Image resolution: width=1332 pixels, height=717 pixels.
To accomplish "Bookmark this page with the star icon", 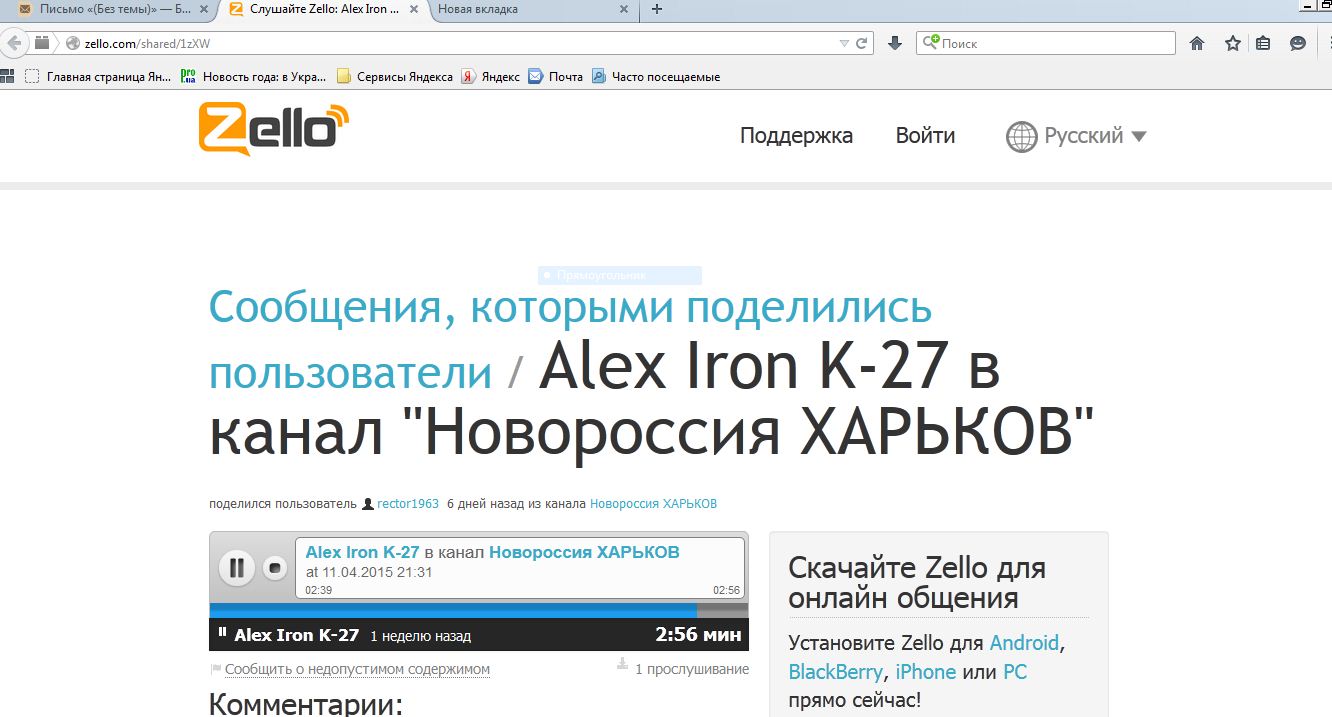I will [x=1232, y=43].
